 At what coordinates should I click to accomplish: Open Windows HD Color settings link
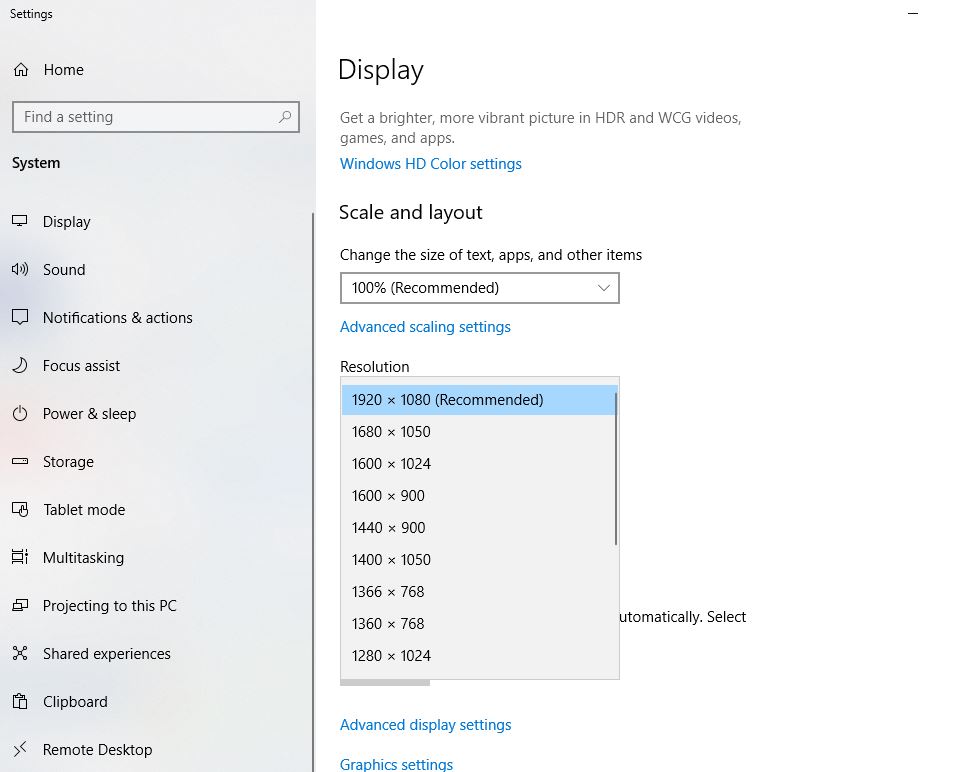[430, 164]
